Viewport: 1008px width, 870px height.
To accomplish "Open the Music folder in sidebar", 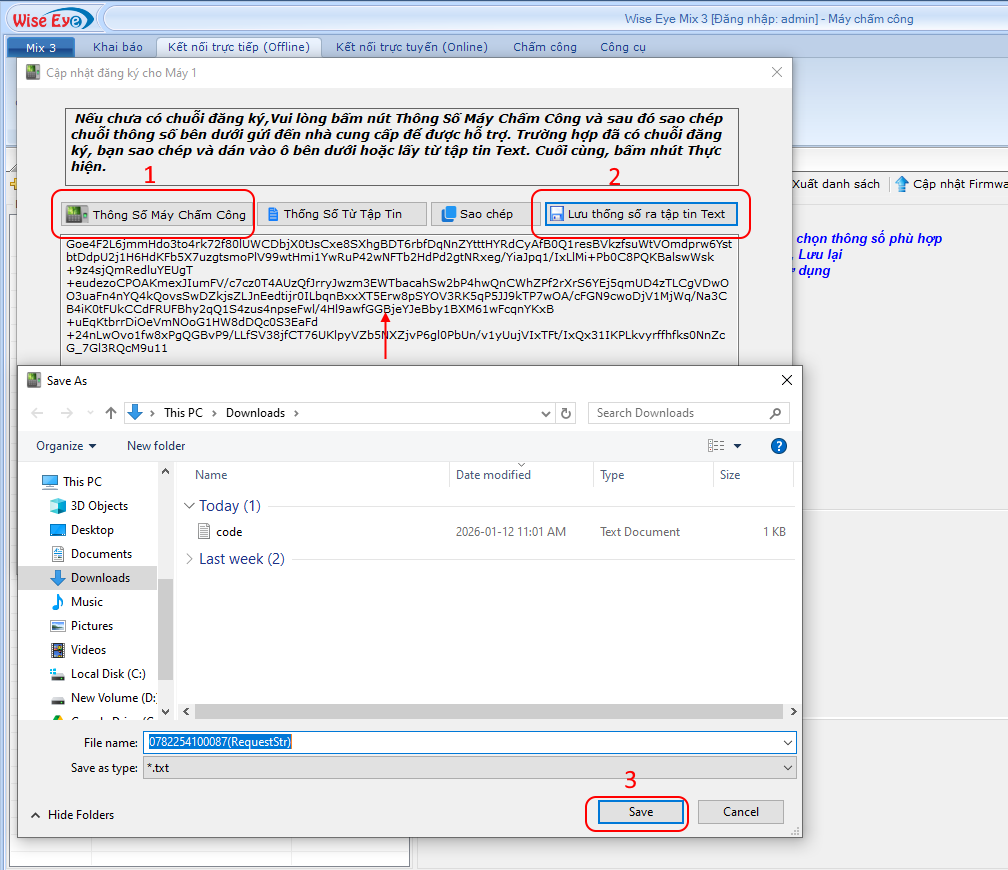I will 86,602.
